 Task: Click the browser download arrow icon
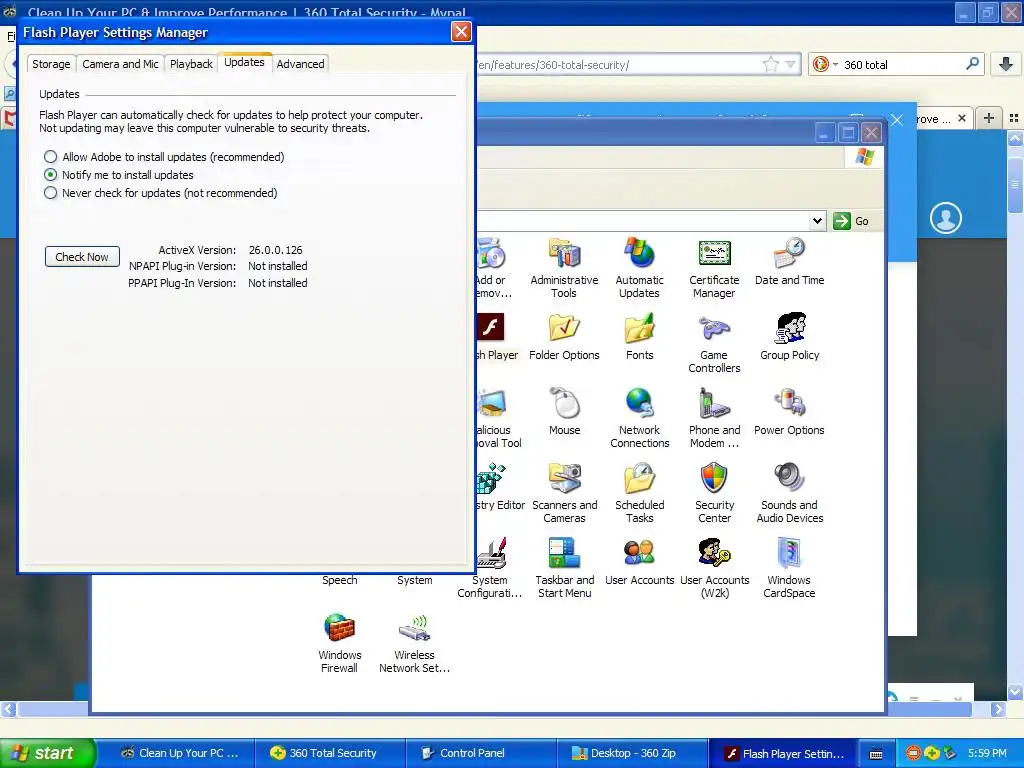tap(1006, 64)
